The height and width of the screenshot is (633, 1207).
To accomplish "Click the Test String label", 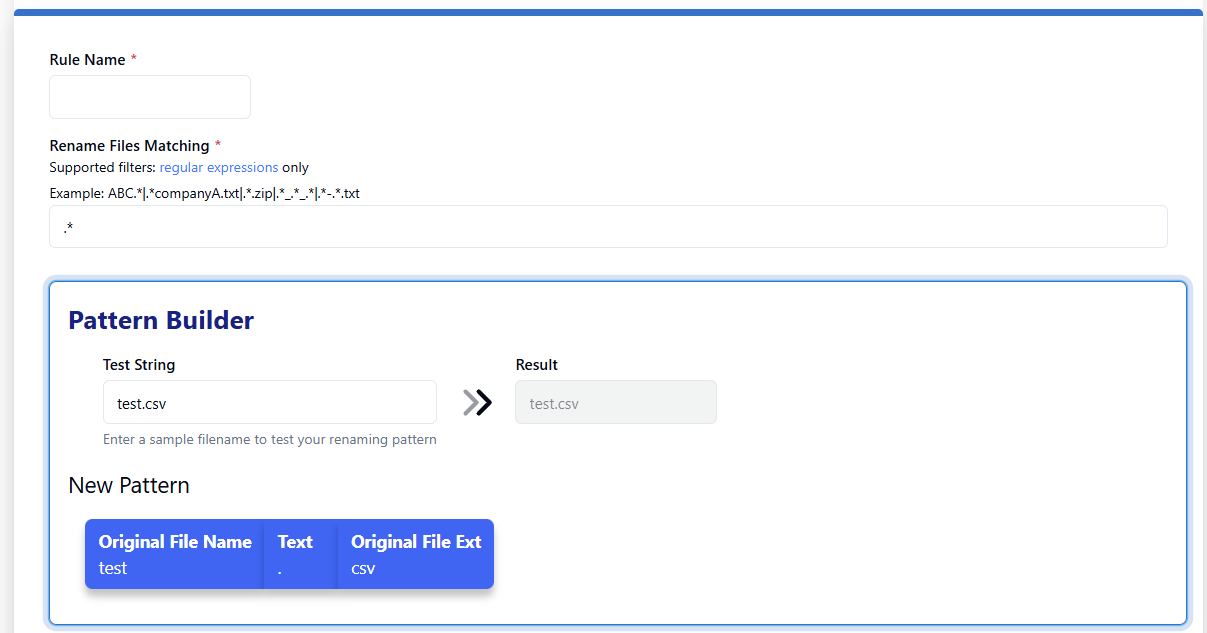I will (x=139, y=365).
